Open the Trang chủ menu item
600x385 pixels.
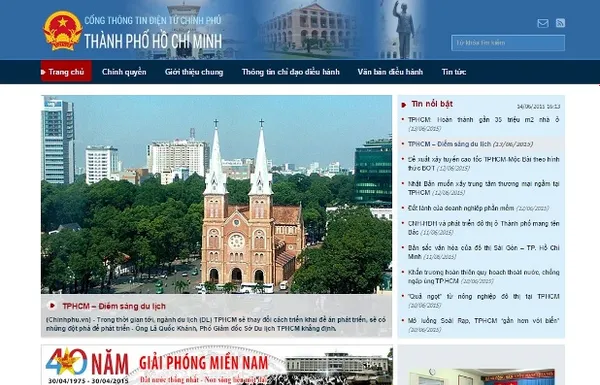[66, 72]
